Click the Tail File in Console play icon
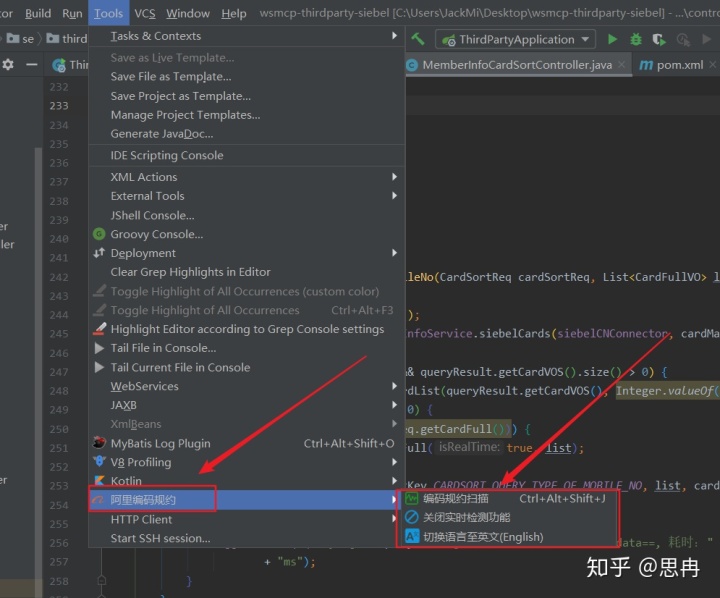Image resolution: width=720 pixels, height=598 pixels. point(99,348)
